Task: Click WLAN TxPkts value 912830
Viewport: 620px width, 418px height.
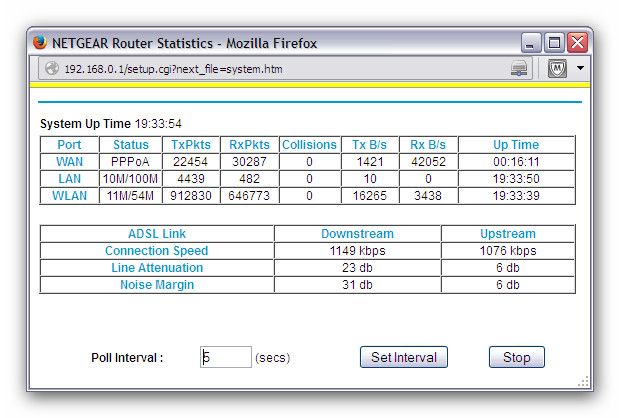Action: coord(191,196)
